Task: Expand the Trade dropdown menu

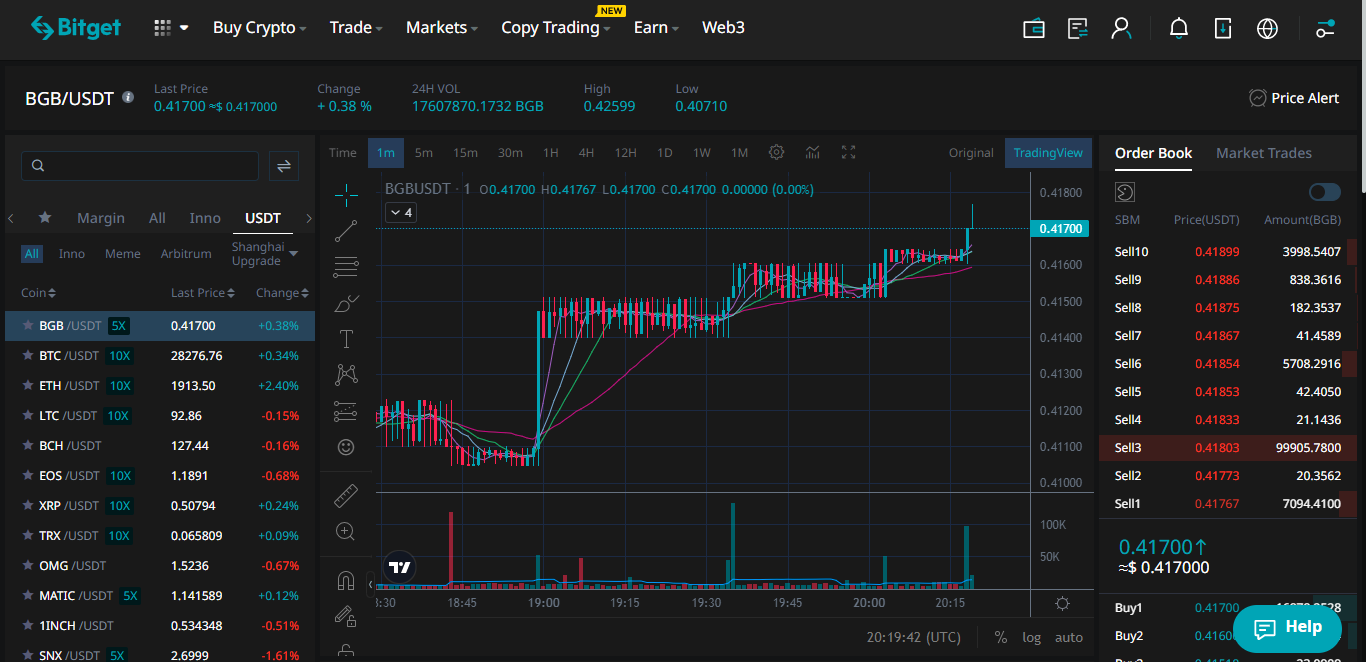Action: click(357, 28)
